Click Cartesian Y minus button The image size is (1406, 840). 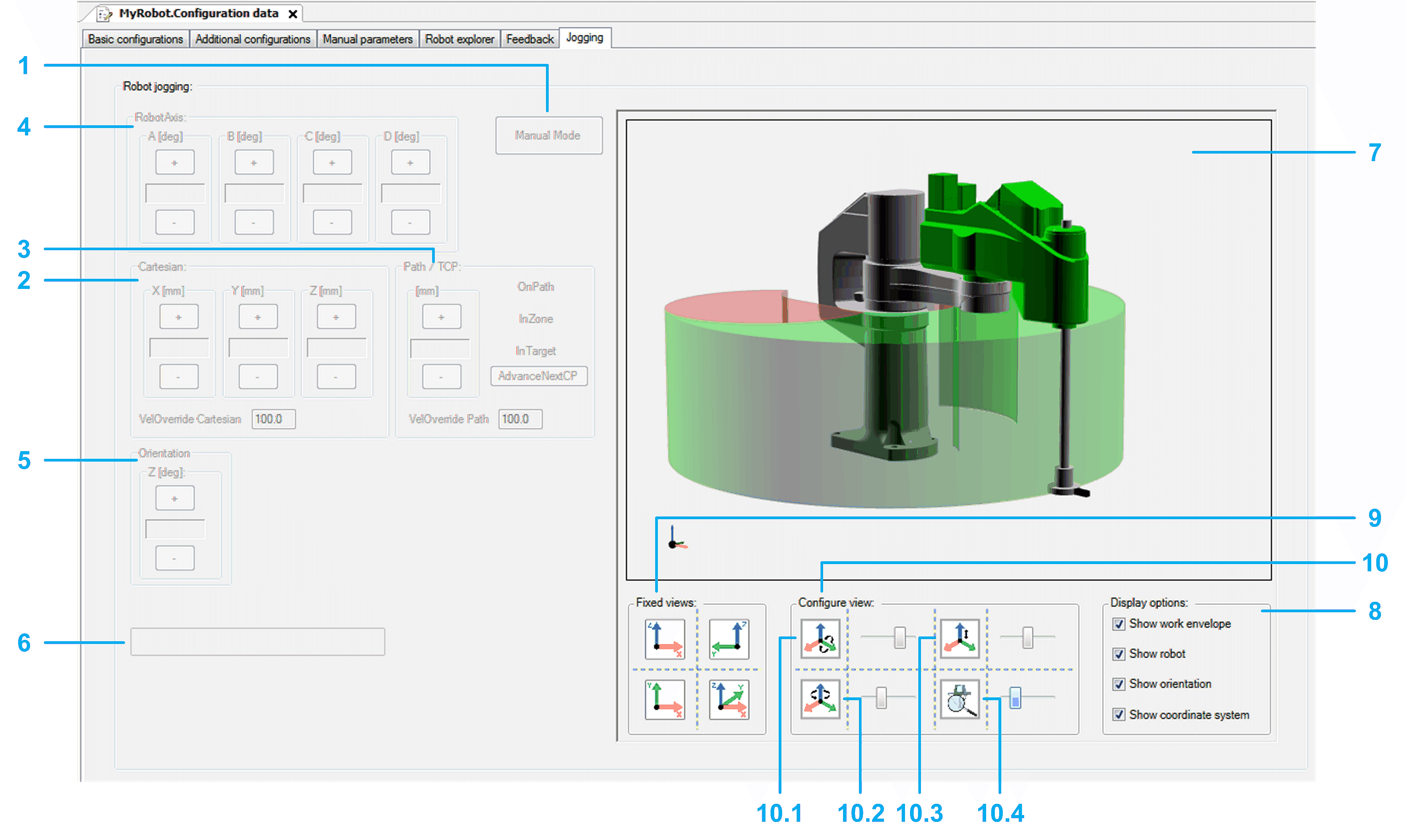(x=258, y=377)
